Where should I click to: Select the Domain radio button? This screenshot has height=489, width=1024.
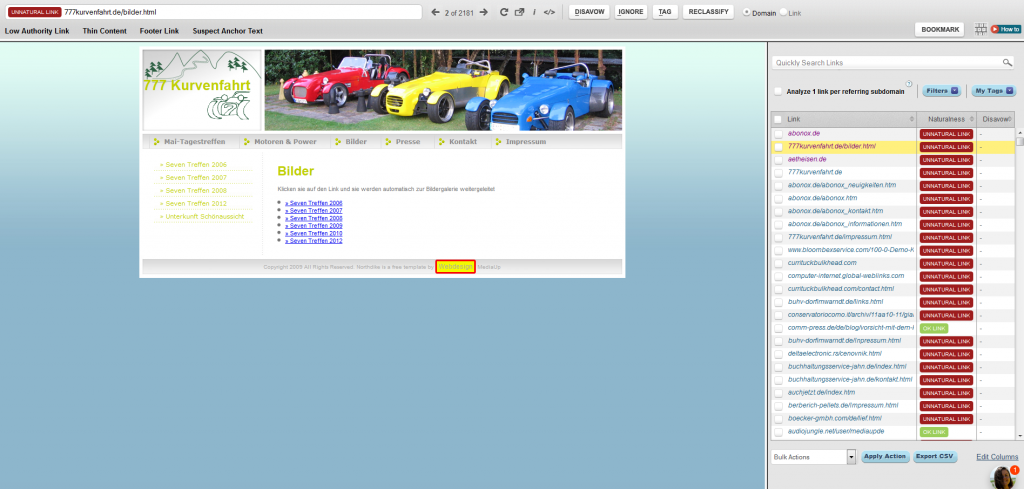(746, 12)
